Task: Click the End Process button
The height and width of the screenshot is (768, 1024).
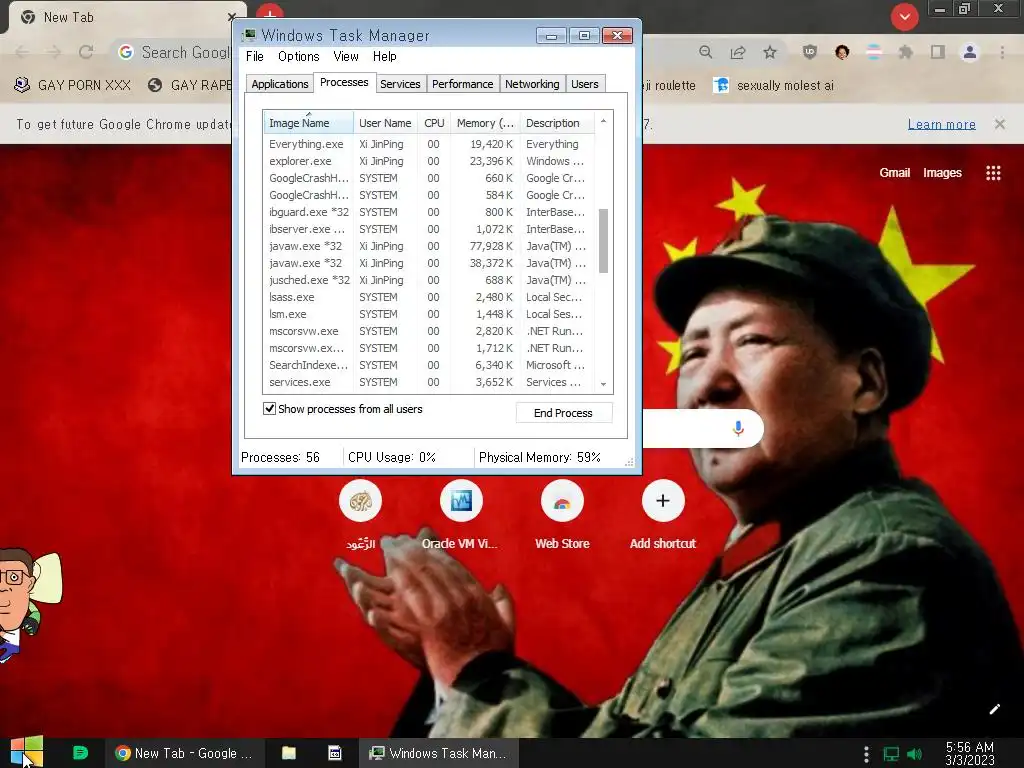Action: tap(564, 413)
